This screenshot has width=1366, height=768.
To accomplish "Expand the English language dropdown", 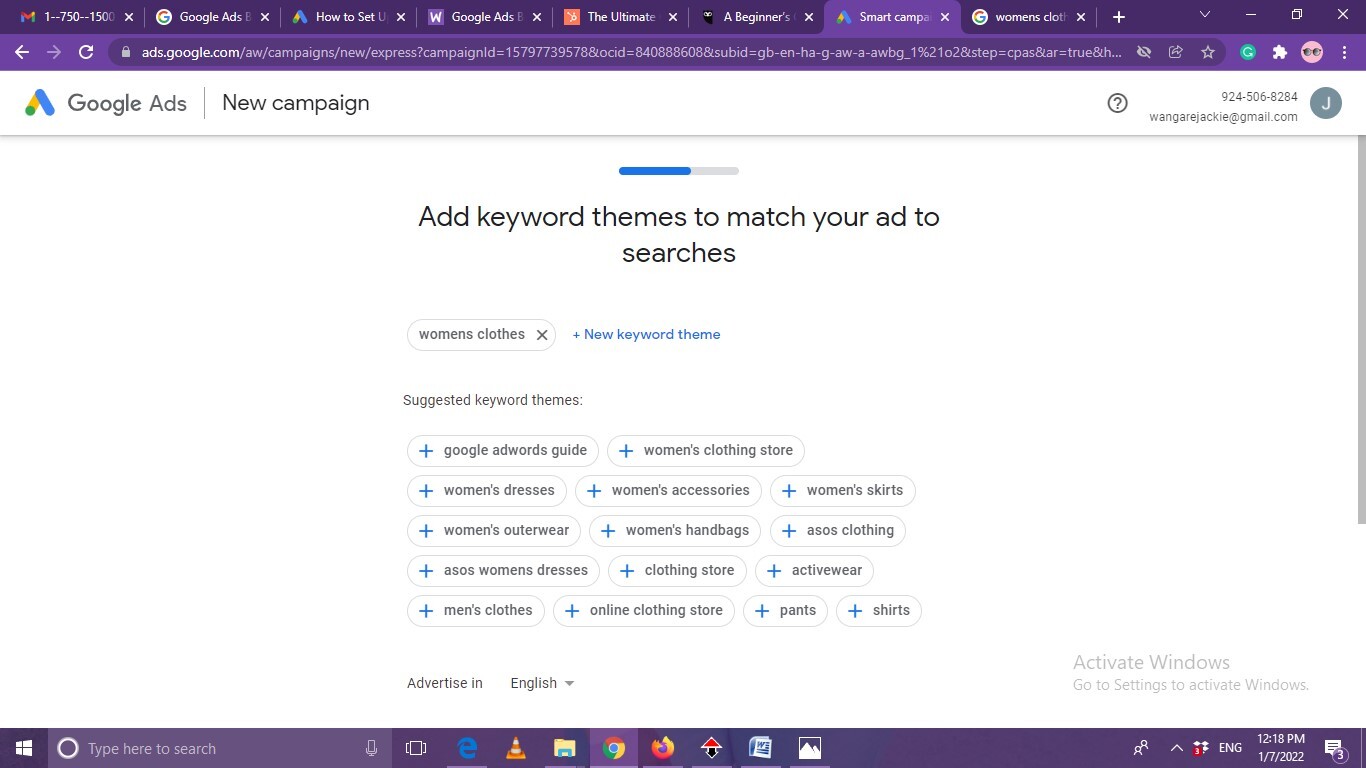I will click(542, 683).
